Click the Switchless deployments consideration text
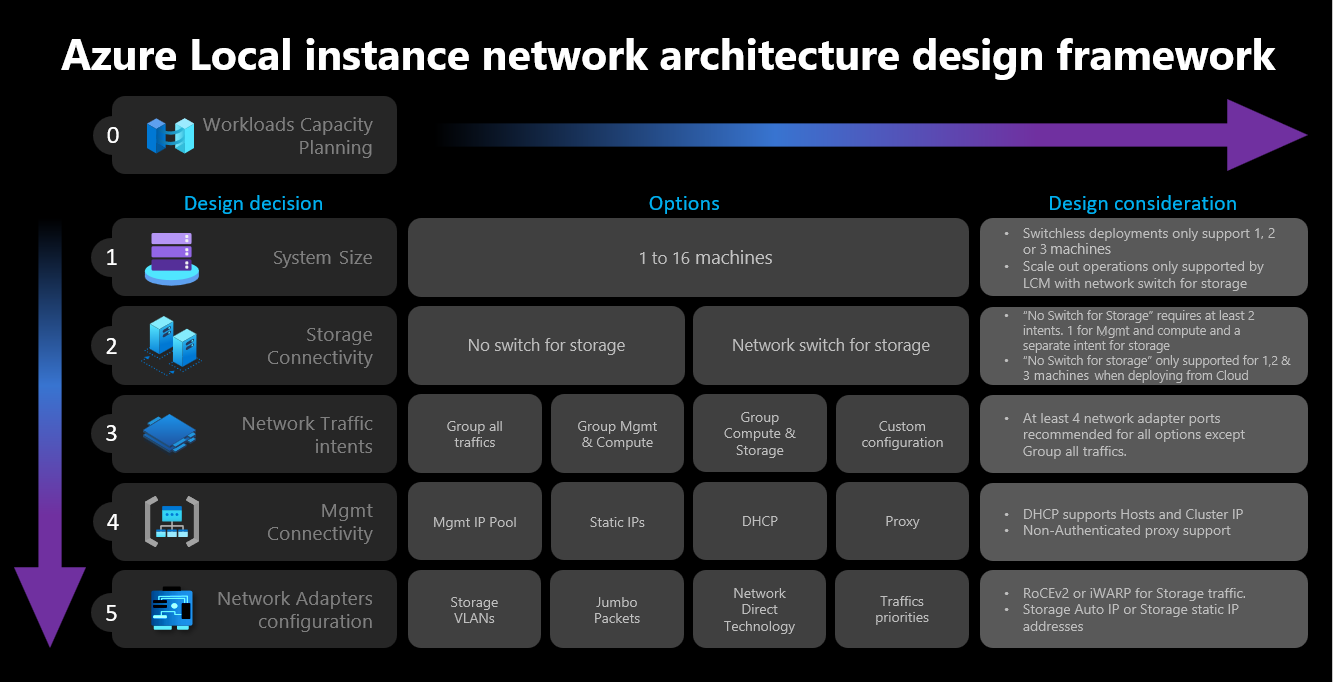The width and height of the screenshot is (1333, 682). pos(1148,241)
